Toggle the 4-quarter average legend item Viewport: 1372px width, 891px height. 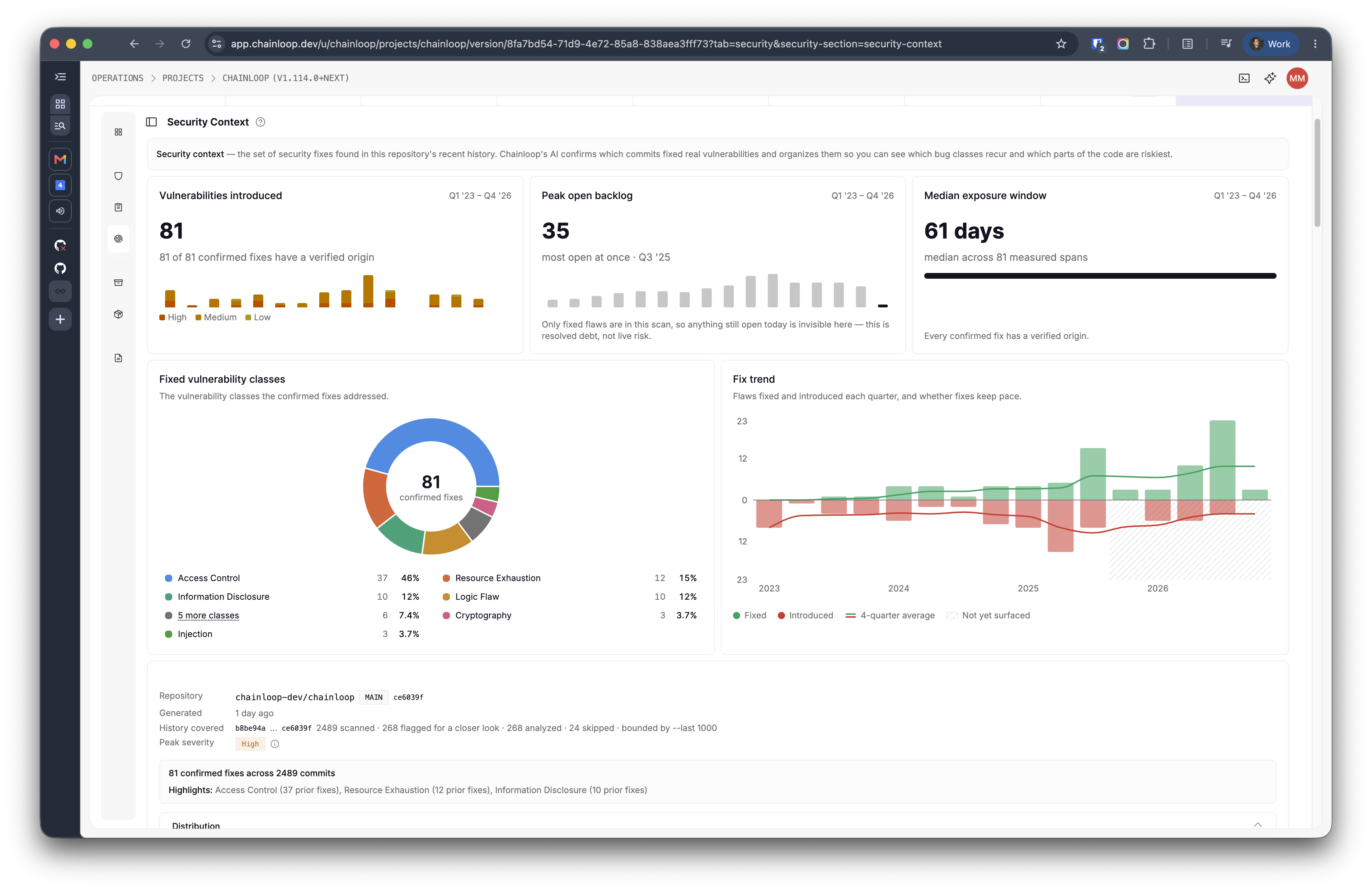point(890,616)
